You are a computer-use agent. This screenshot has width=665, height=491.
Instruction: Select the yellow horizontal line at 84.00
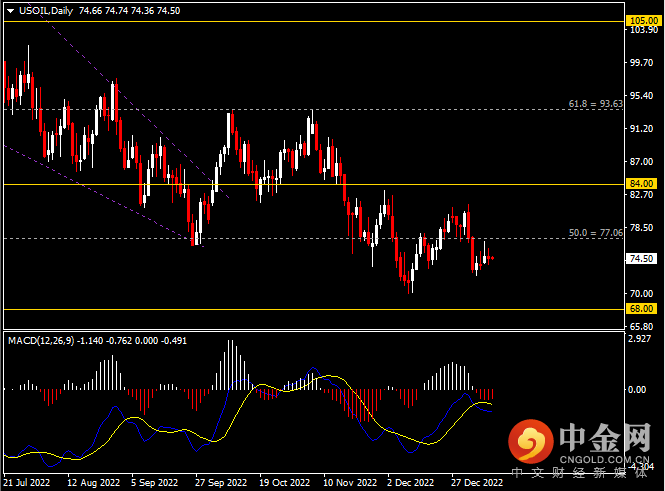click(300, 184)
